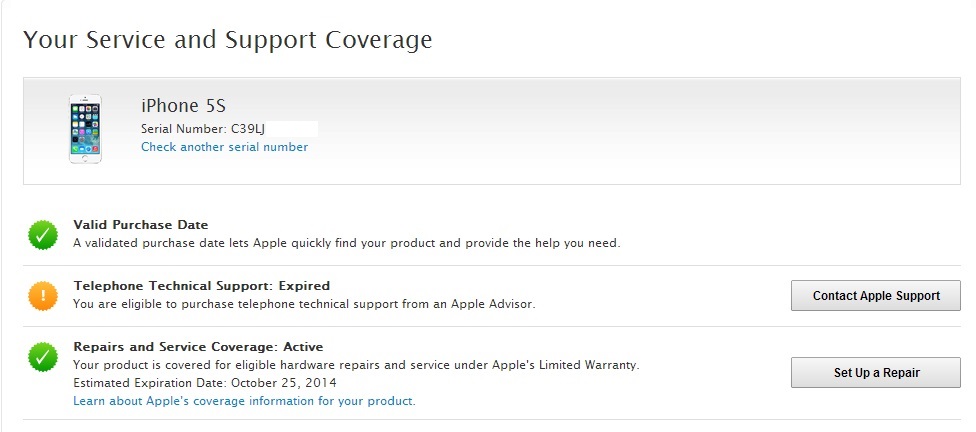Click the gray iPhone 5S device info panel
The image size is (976, 432).
coord(600,130)
